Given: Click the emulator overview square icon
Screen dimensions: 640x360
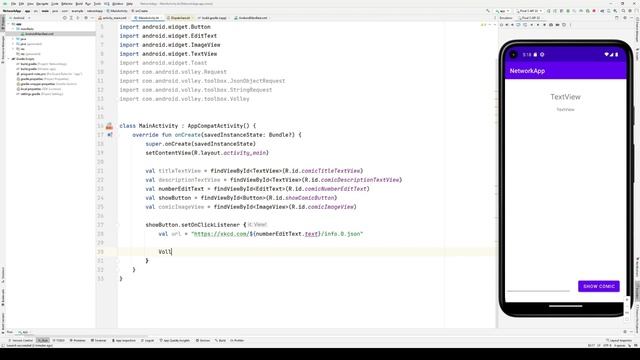Looking at the screenshot, I should click(544, 24).
